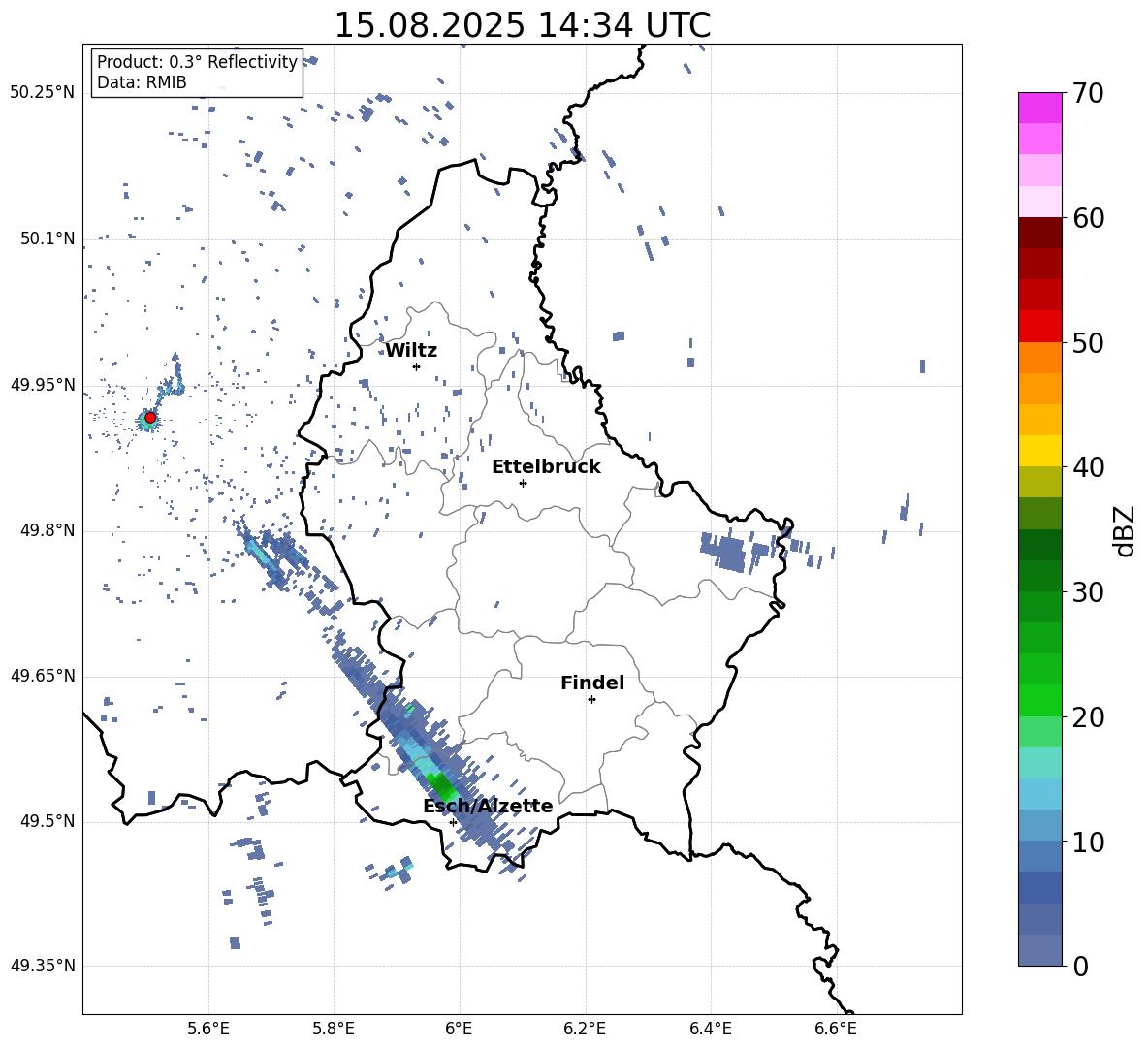Viewport: 1148px width, 1048px height.
Task: Click the 49.95°N latitude label
Action: (x=43, y=385)
